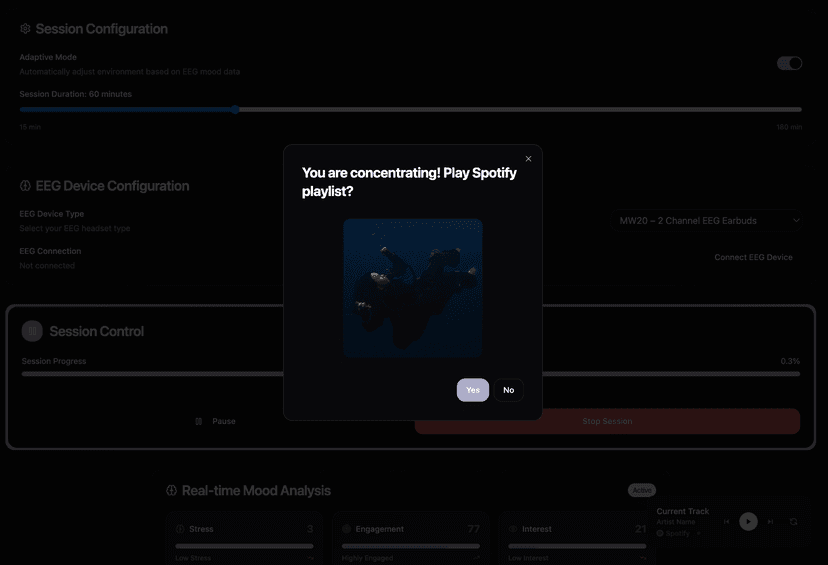This screenshot has width=828, height=565.
Task: Expand the Spotify source dropdown arrow
Action: coord(698,534)
